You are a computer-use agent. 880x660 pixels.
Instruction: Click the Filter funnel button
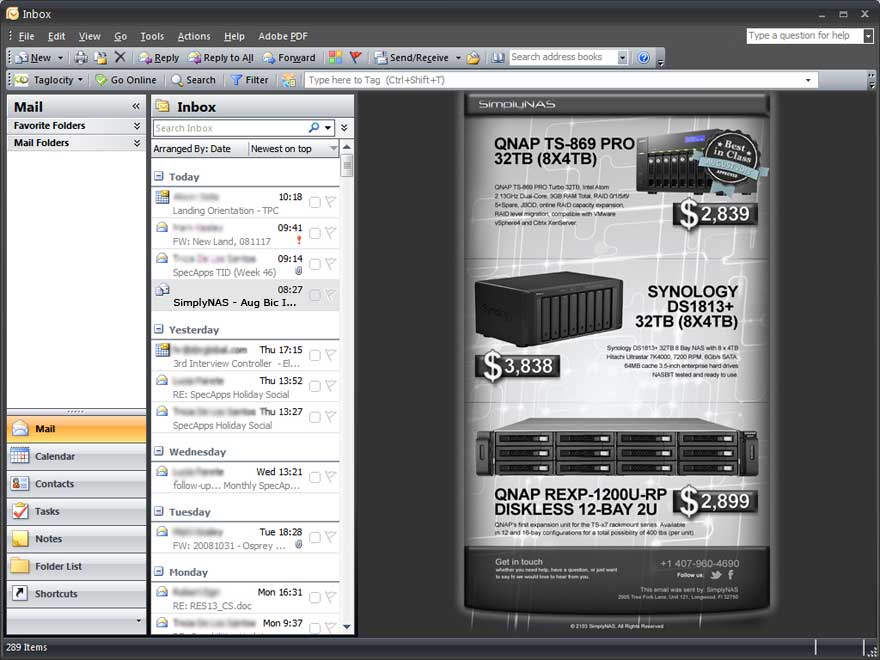249,80
